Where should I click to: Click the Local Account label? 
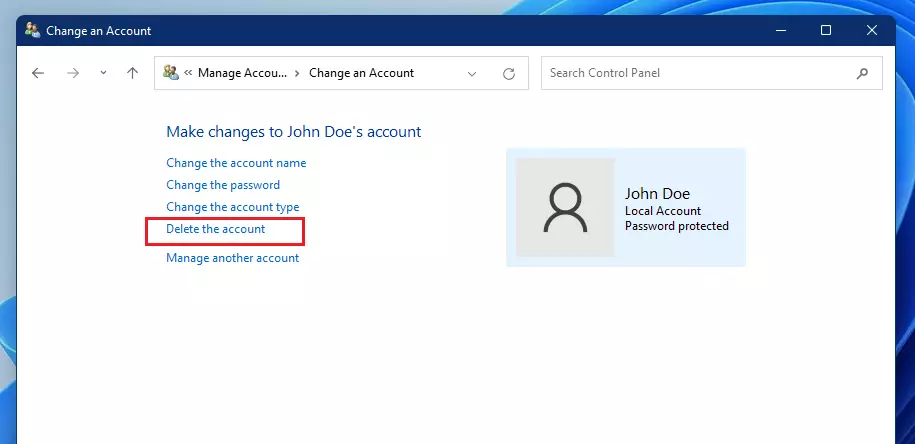point(663,211)
